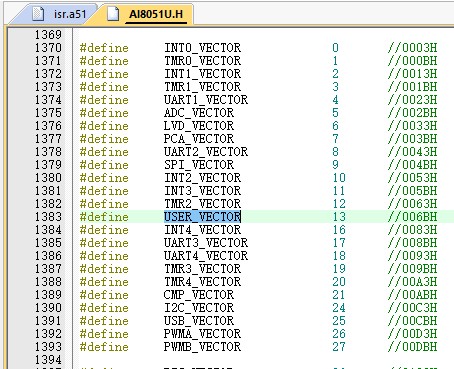454x369 pixels.
Task: Click the //00C3H comment
Action: click(412, 308)
